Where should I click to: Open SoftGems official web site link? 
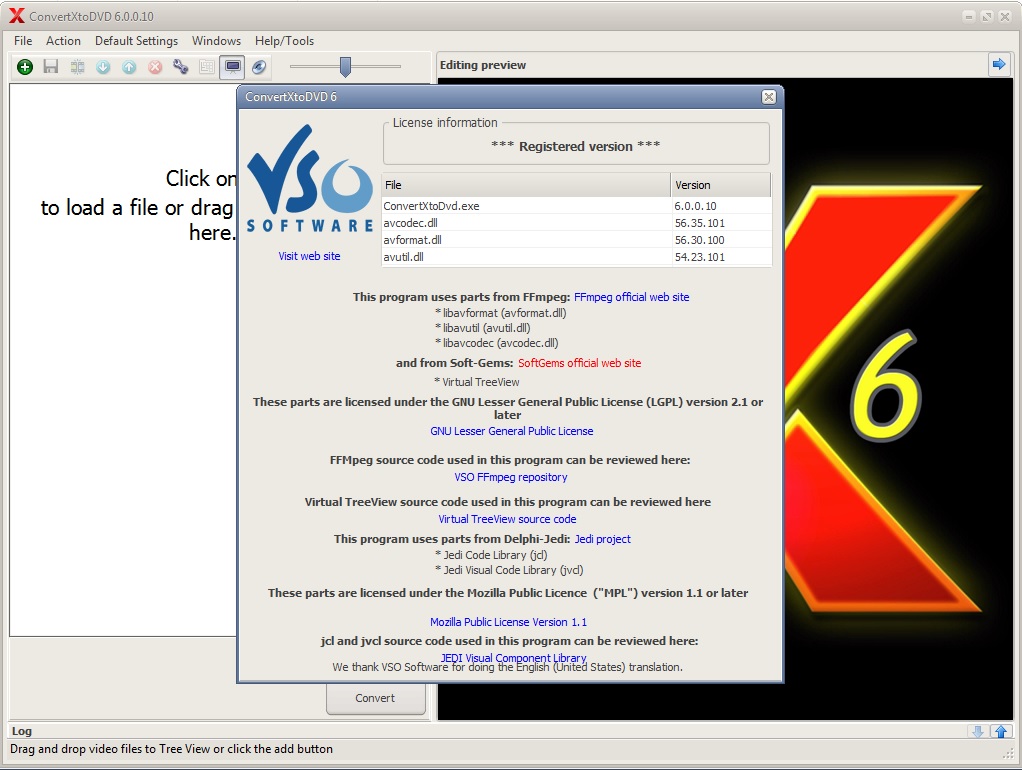click(x=579, y=363)
